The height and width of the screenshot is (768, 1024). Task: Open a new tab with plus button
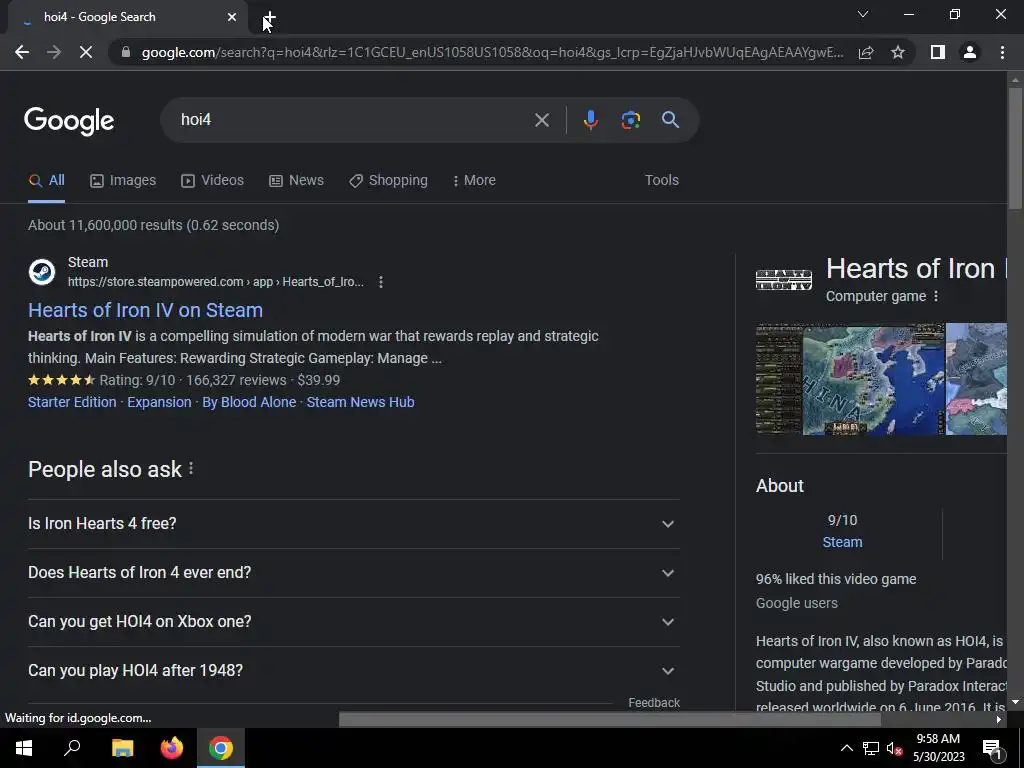[x=270, y=17]
